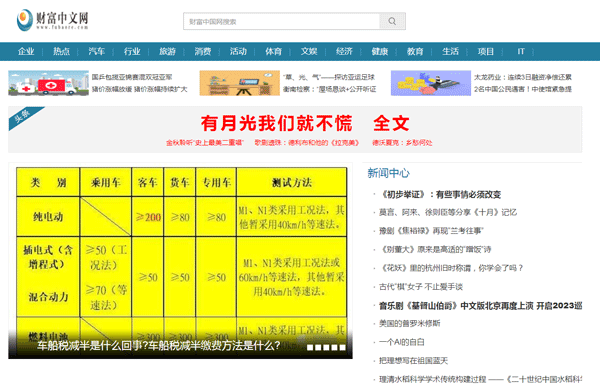Viewport: 600px width, 385px height.
Task: Open the coins and plane thumbnail
Action: click(x=431, y=83)
